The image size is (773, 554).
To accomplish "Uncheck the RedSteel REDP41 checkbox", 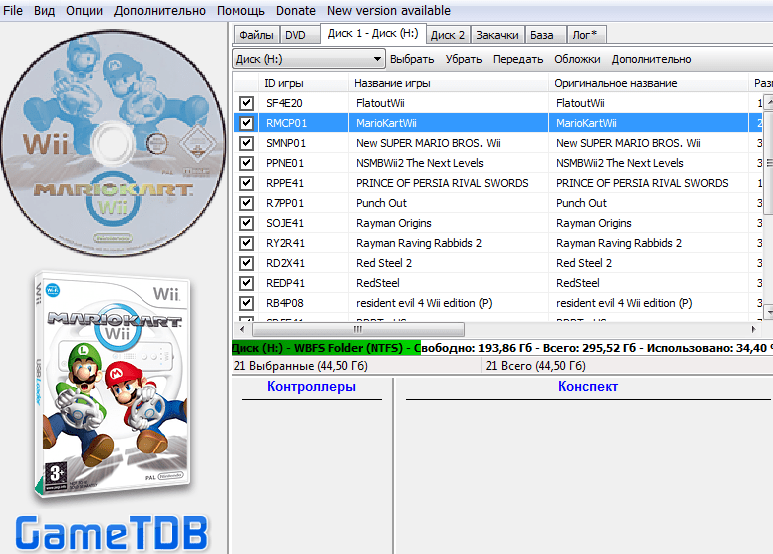I will pyautogui.click(x=246, y=283).
